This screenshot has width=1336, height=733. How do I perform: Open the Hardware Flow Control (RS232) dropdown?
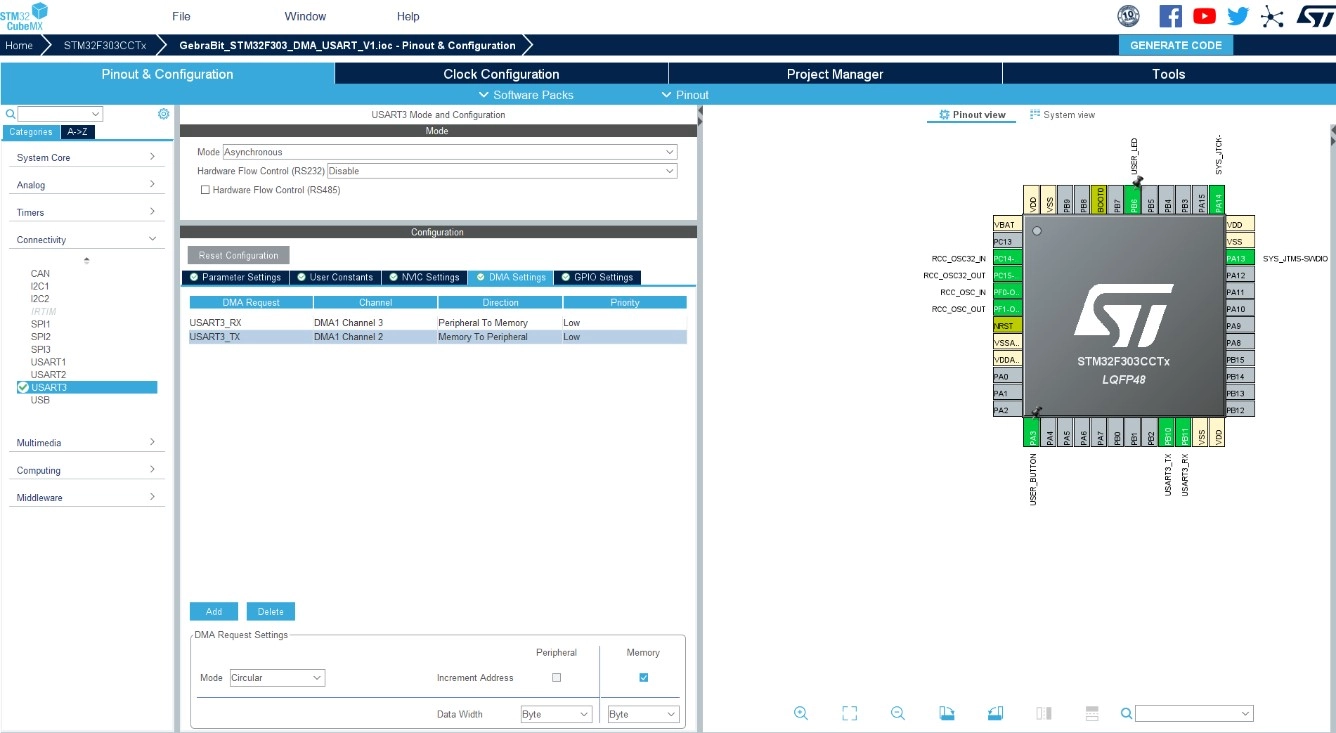[502, 171]
